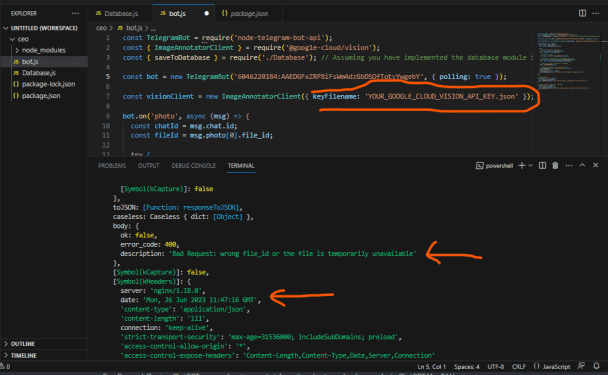Click the powershell terminal icon label
Screen dimensions: 608x375
(x=494, y=166)
